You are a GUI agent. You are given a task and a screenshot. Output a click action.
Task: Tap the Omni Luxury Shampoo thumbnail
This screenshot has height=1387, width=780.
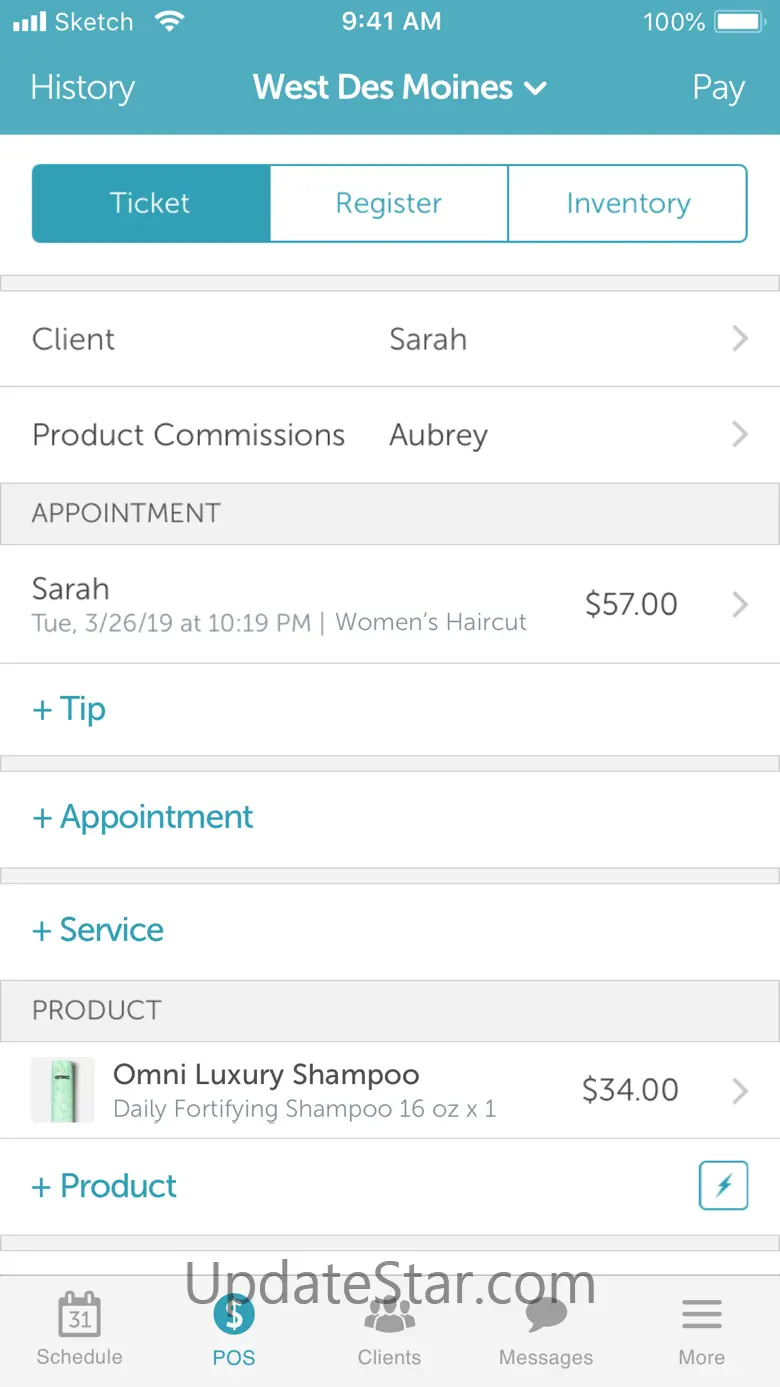click(63, 1090)
